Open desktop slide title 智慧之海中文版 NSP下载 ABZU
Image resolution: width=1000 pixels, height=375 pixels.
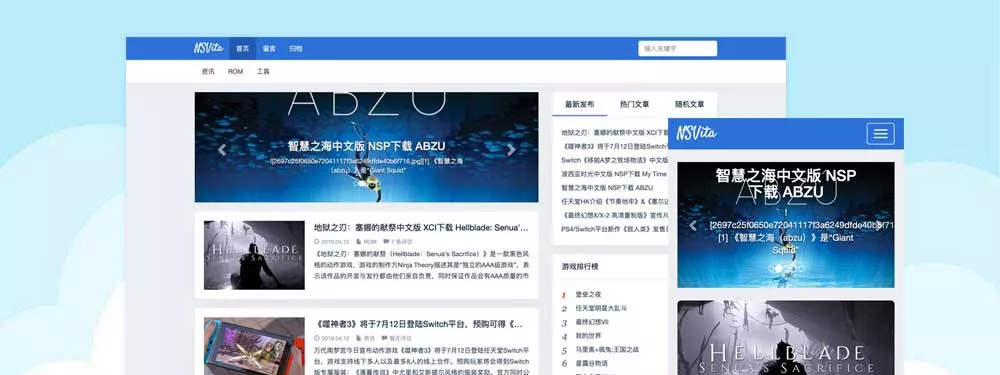click(x=366, y=146)
